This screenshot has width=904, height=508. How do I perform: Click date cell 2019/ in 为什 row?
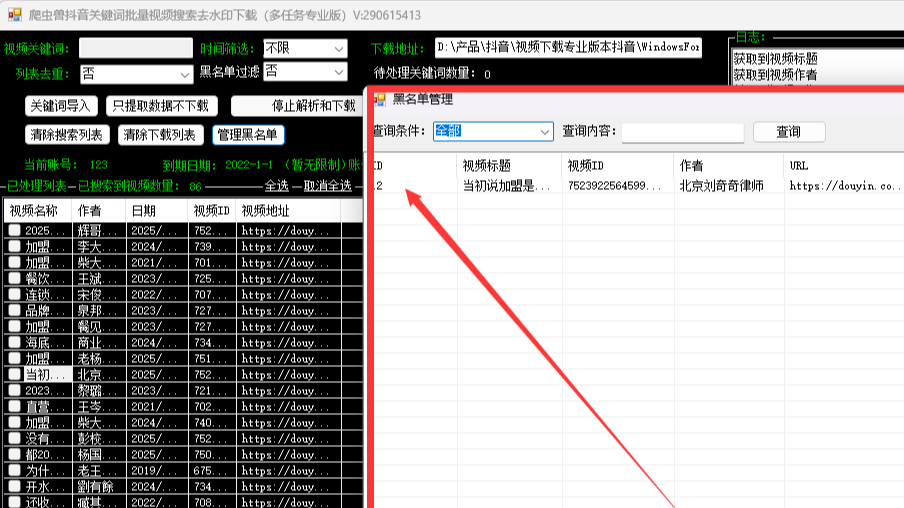pos(157,471)
